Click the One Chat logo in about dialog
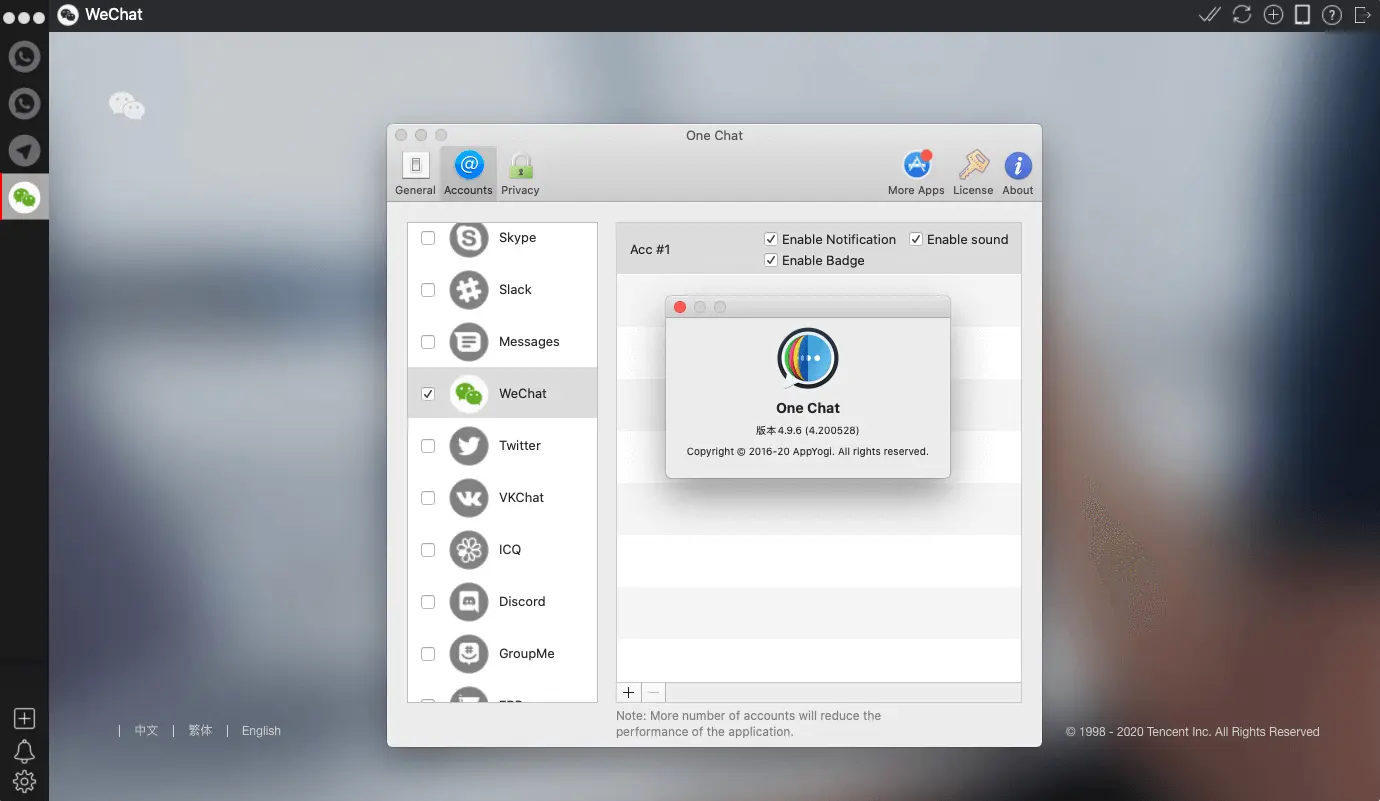 point(808,358)
